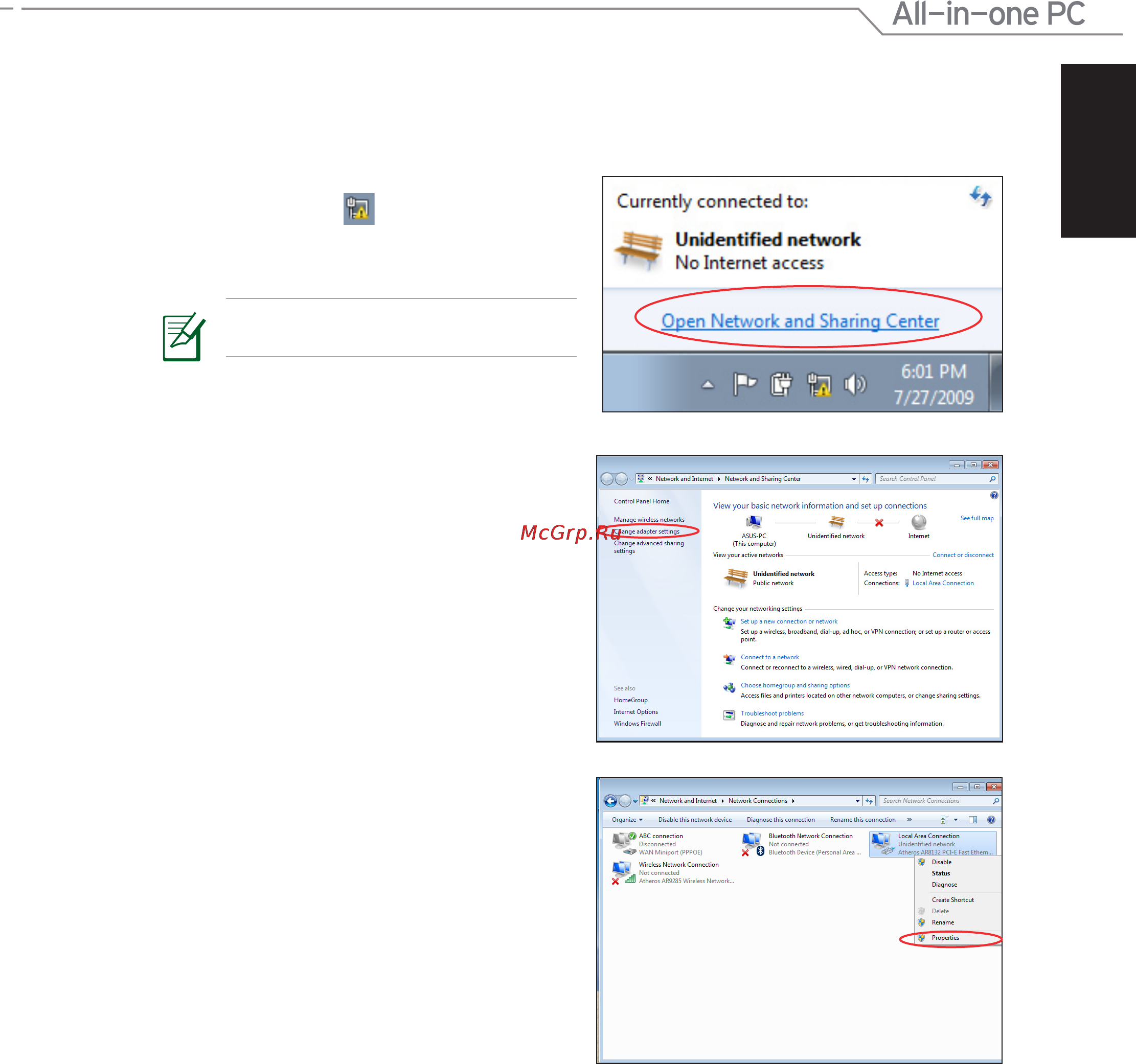Click the speaker volume tray icon
This screenshot has height=1064, width=1136.
click(x=855, y=384)
